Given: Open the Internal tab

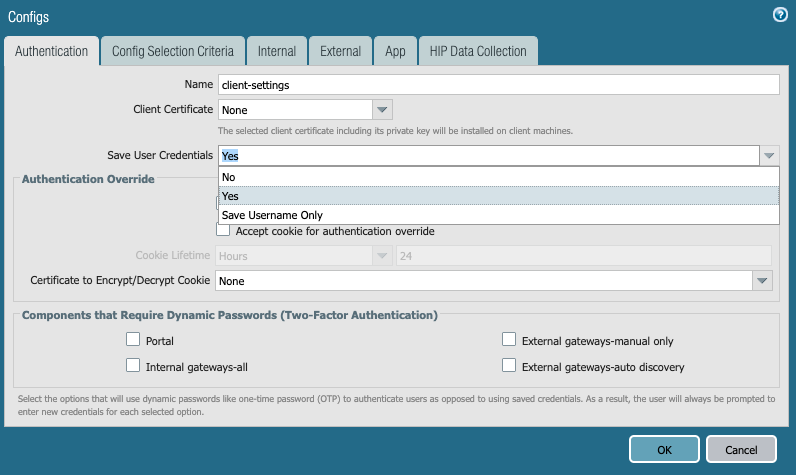Looking at the screenshot, I should click(x=276, y=51).
